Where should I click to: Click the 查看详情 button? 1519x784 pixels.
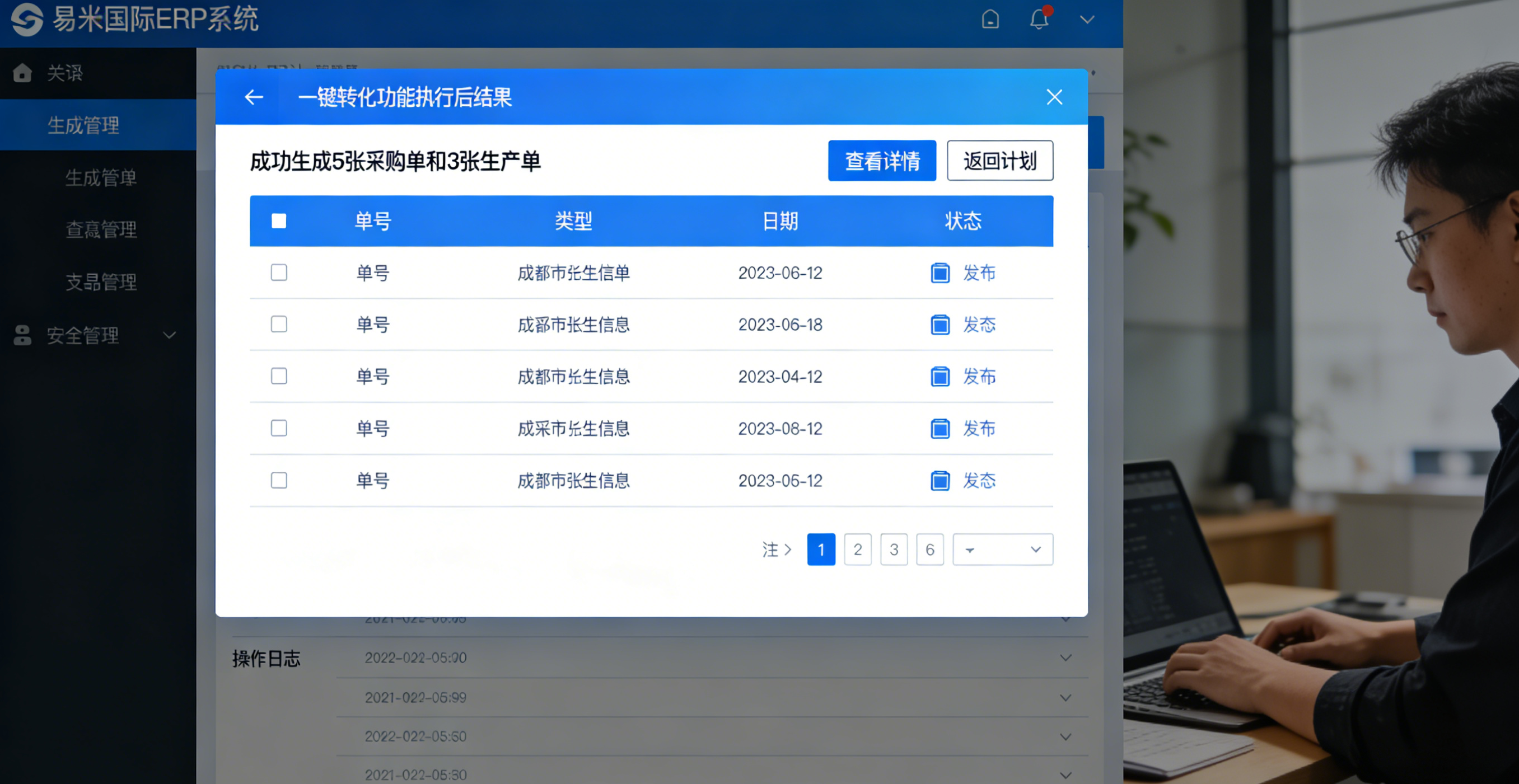[x=882, y=161]
